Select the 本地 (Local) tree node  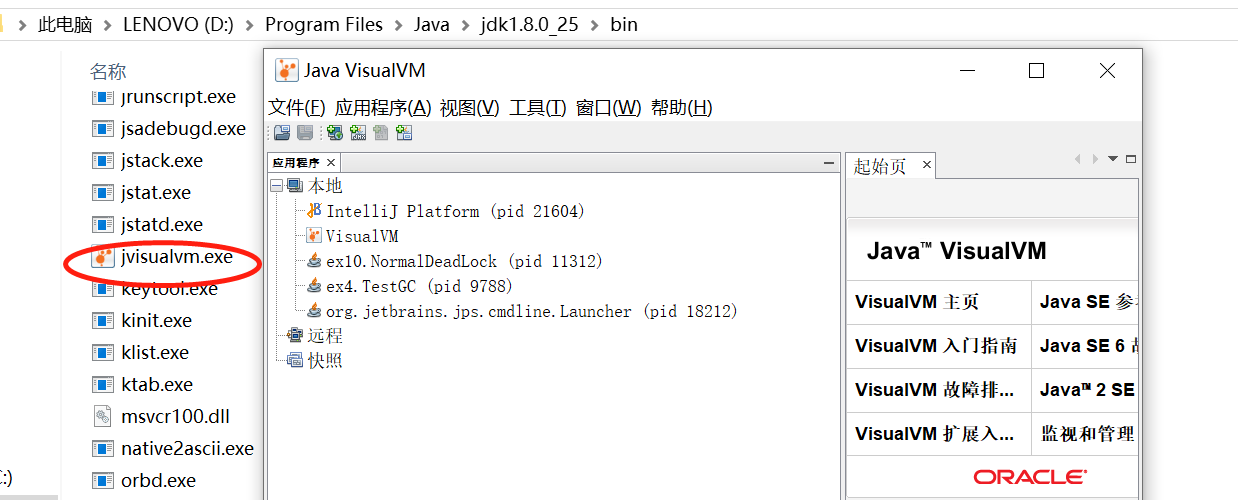click(314, 186)
